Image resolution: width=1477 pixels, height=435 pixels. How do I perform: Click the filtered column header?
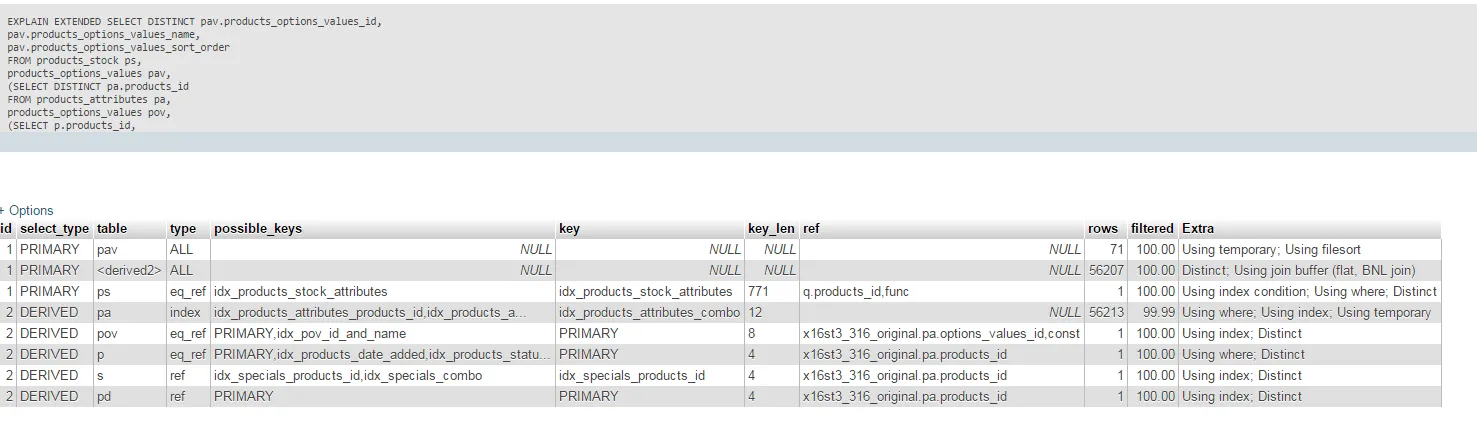pyautogui.click(x=1152, y=228)
